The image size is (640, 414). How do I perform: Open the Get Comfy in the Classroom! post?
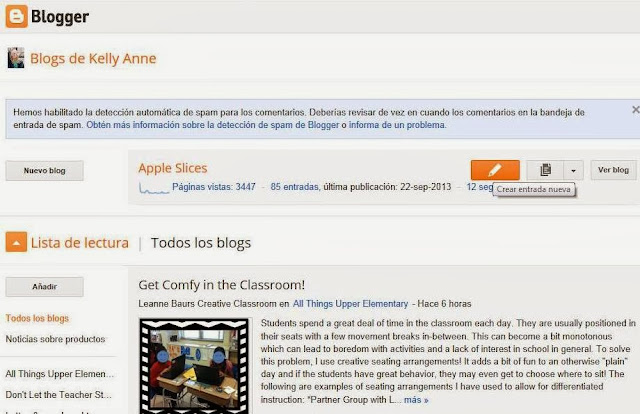point(222,285)
